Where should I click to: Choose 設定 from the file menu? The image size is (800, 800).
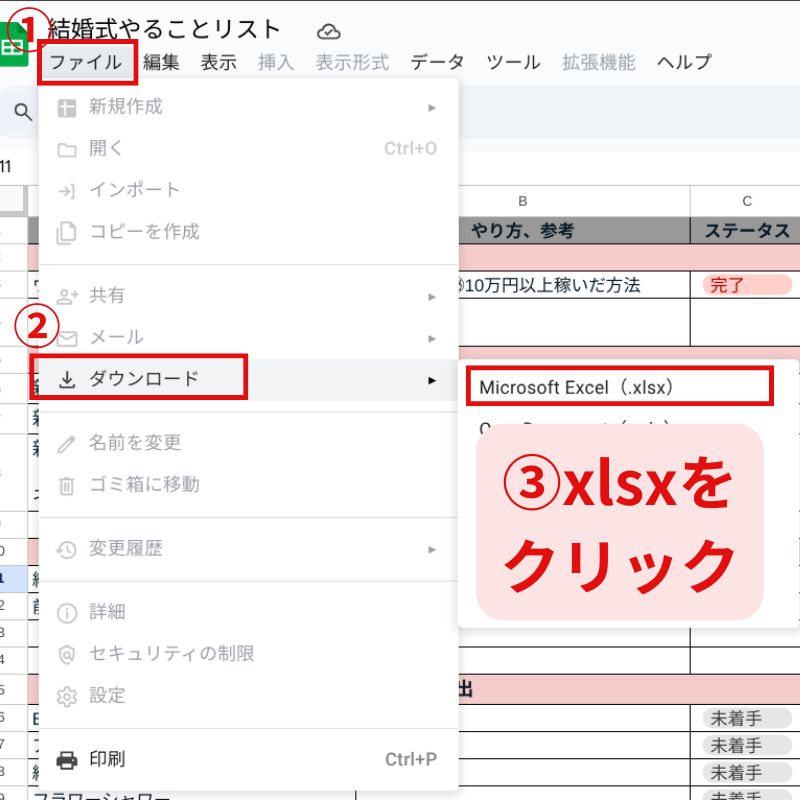coord(248,695)
